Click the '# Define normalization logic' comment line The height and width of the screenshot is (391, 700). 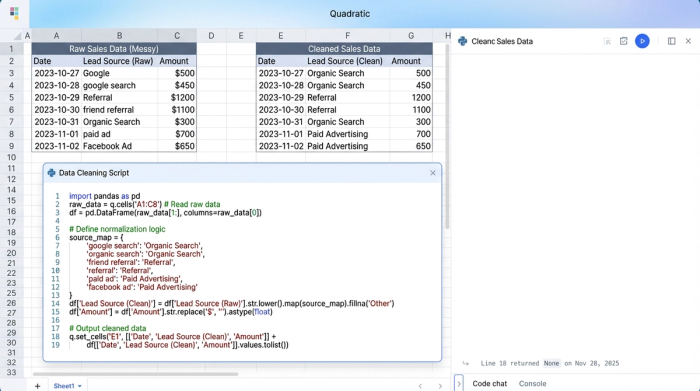[117, 229]
